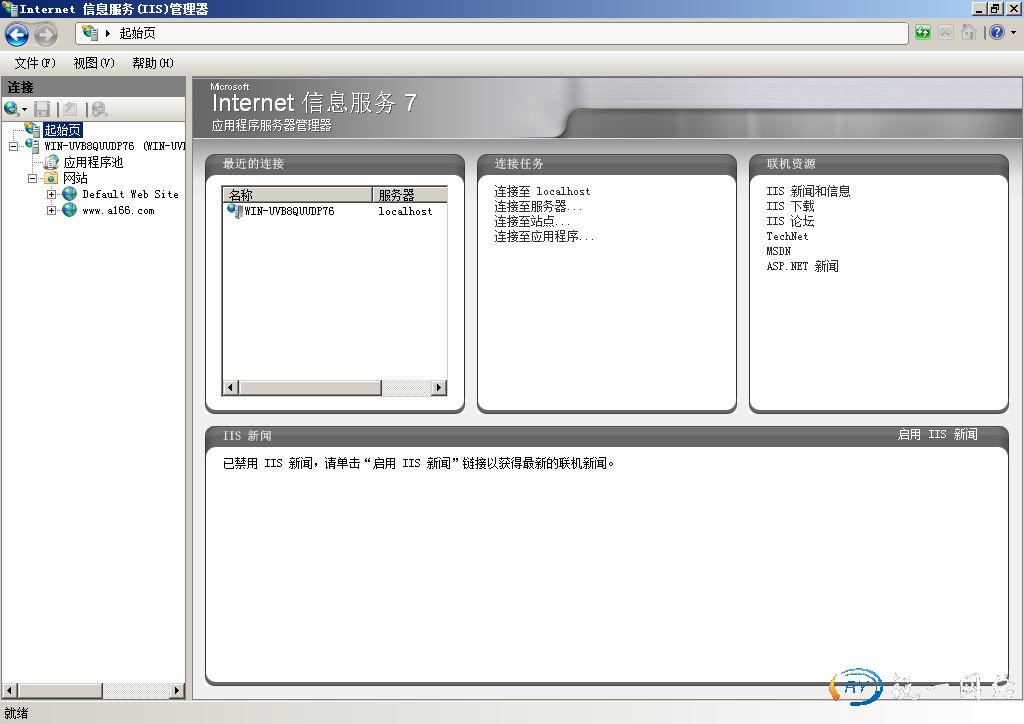Click 启用 IIS 新闻 link
The height and width of the screenshot is (724, 1024).
pyautogui.click(x=937, y=435)
